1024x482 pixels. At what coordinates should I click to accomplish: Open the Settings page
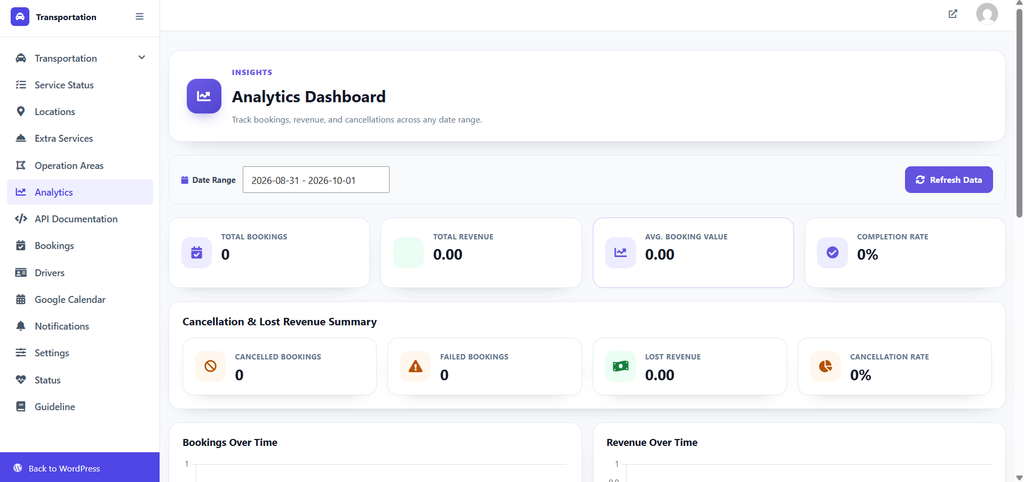[x=80, y=353]
